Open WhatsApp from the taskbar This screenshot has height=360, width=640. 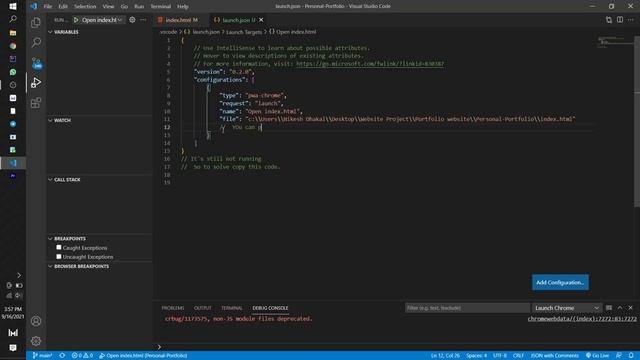click(13, 72)
